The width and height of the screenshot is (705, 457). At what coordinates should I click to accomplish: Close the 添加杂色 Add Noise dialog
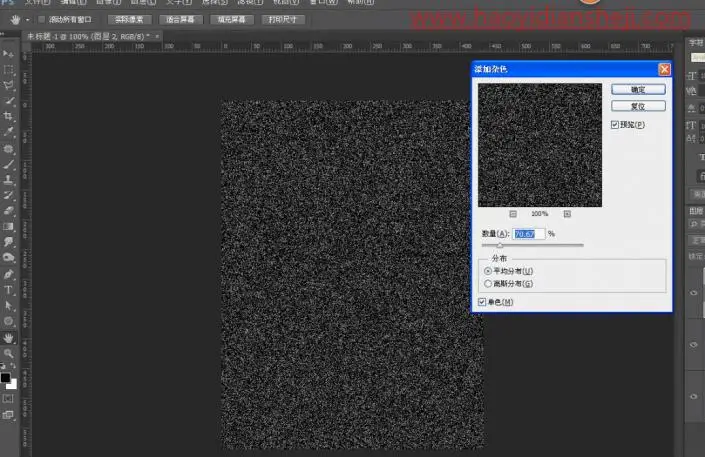(664, 69)
